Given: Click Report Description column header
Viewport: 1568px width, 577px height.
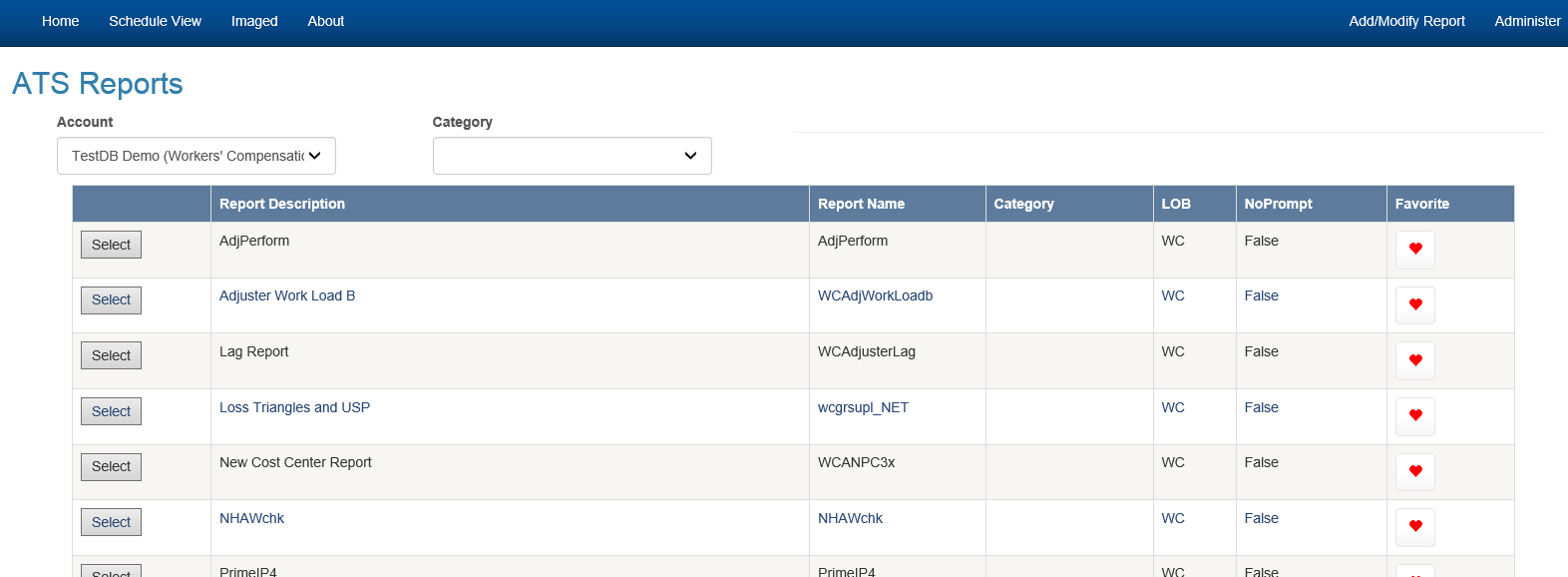Looking at the screenshot, I should click(x=282, y=204).
